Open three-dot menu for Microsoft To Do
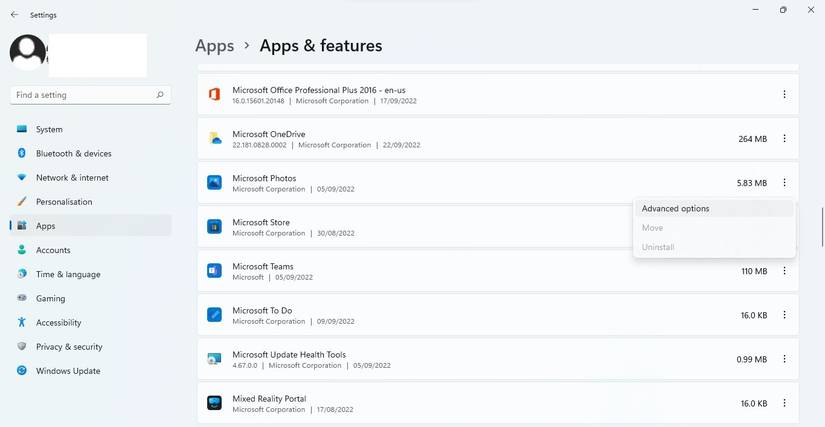 tap(784, 315)
